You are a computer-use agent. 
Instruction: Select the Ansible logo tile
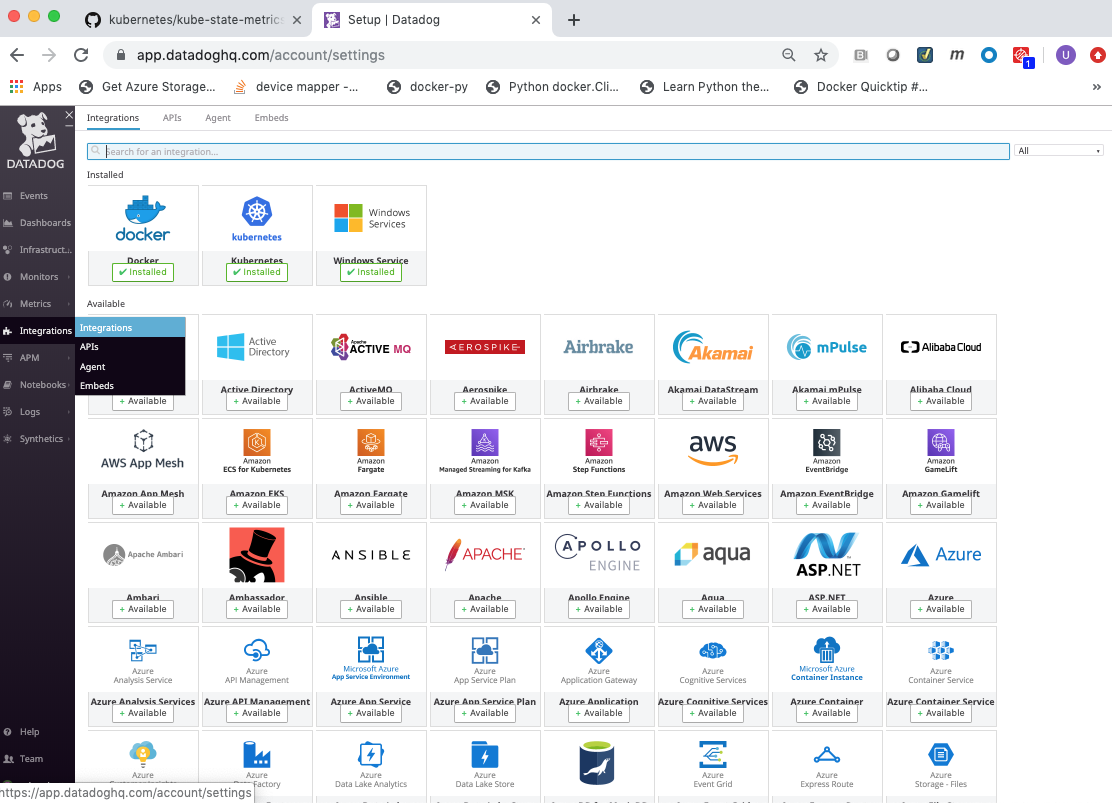(371, 555)
